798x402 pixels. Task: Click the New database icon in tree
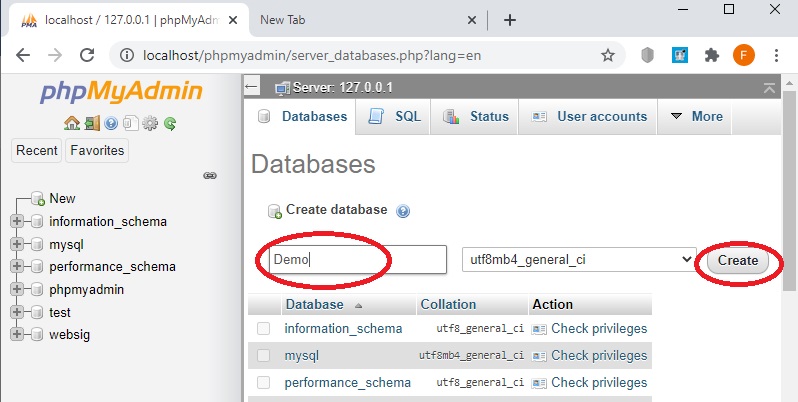pos(38,198)
